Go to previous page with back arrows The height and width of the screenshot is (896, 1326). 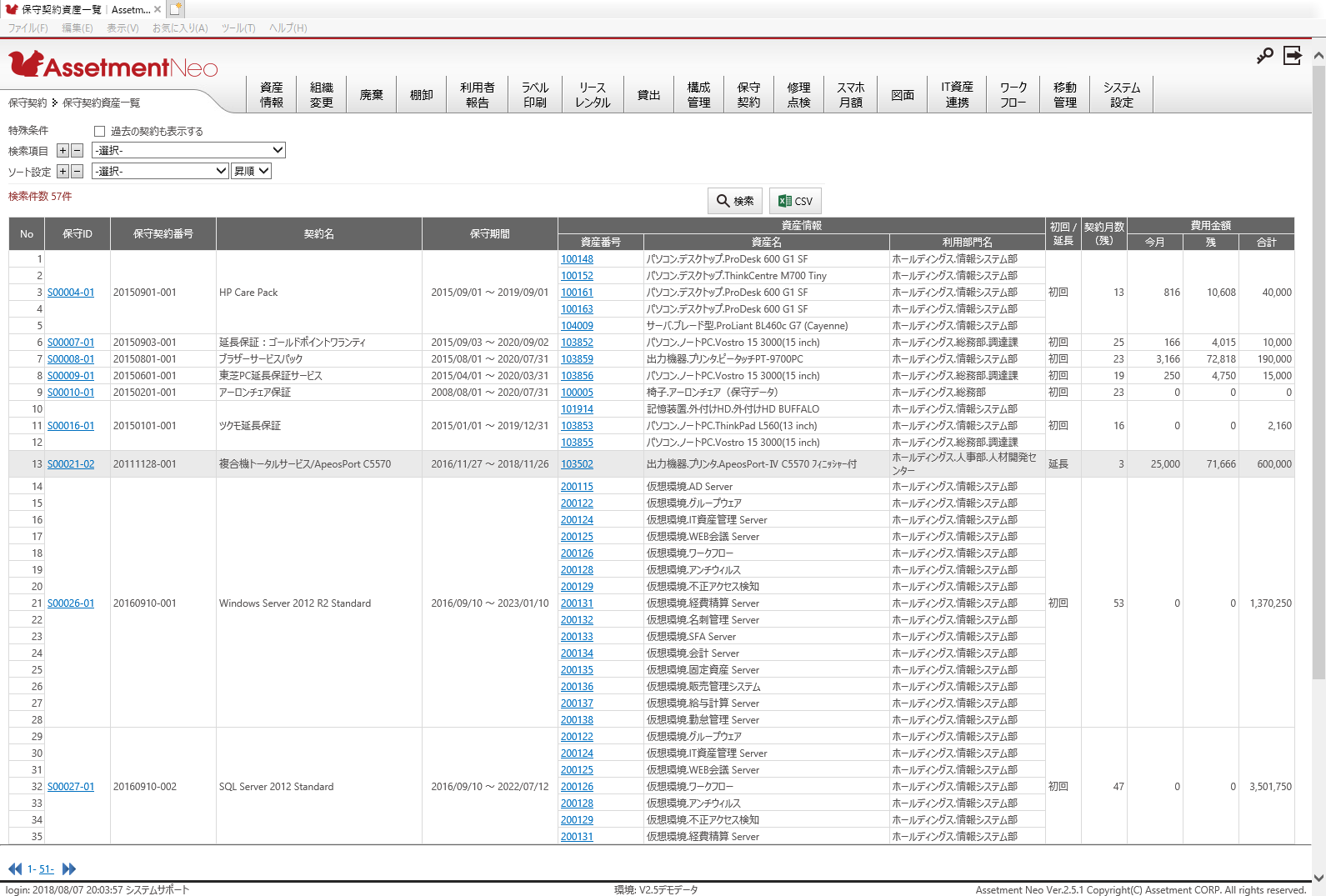tap(15, 868)
